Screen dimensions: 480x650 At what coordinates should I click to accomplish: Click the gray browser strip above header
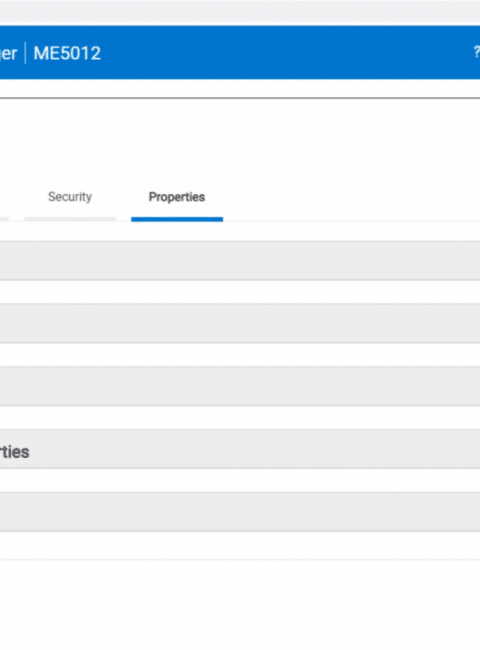(240, 10)
